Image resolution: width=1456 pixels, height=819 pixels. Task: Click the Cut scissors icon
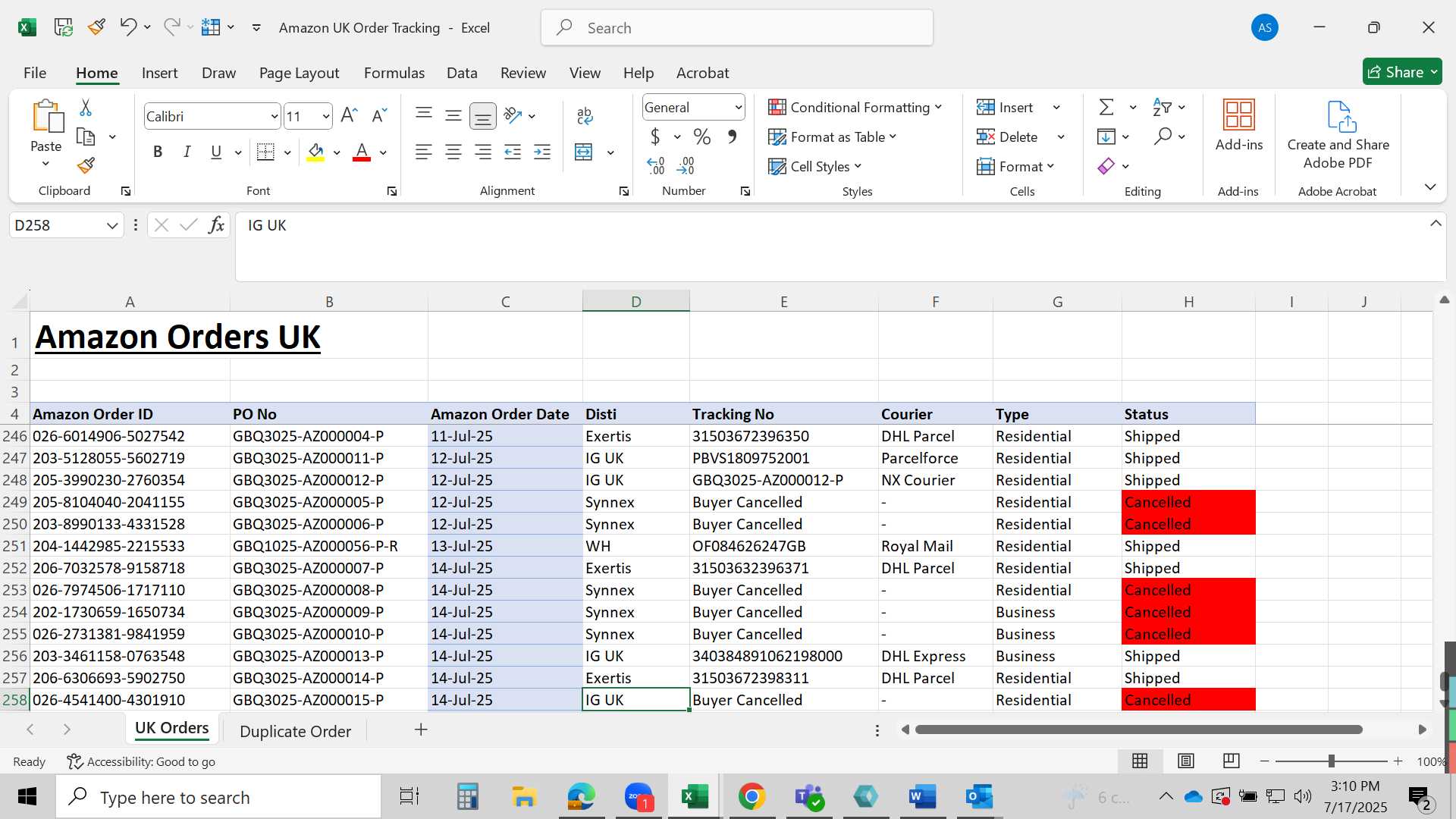pyautogui.click(x=86, y=108)
